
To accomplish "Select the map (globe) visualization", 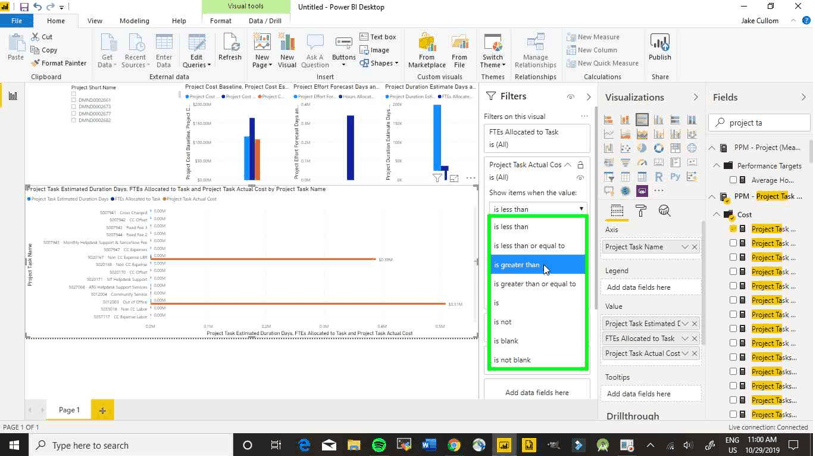I will pyautogui.click(x=692, y=148).
